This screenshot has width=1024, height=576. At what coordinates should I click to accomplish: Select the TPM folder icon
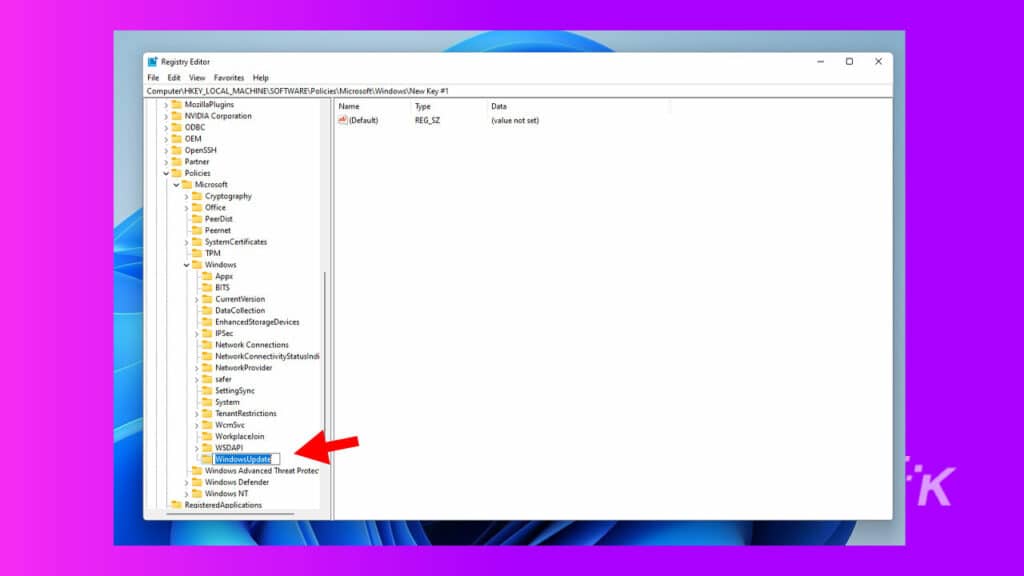tap(197, 253)
